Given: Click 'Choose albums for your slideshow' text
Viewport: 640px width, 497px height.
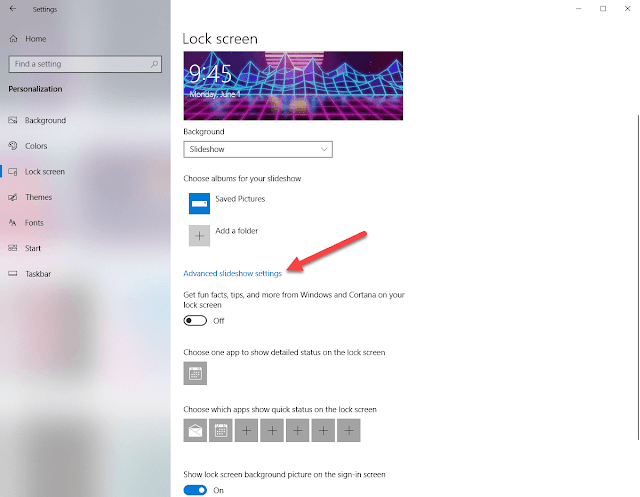Looking at the screenshot, I should (242, 179).
